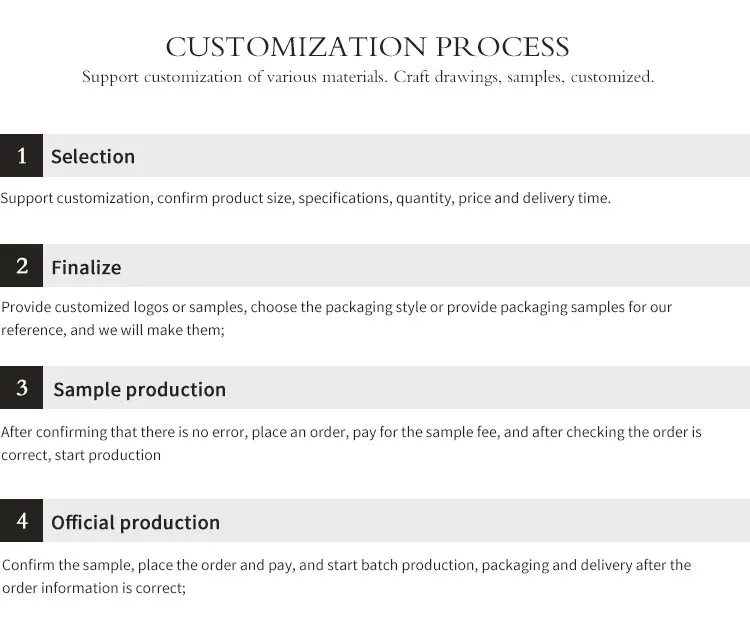Click the black number 1 badge
Viewport: 750px width, 642px height.
[x=22, y=155]
